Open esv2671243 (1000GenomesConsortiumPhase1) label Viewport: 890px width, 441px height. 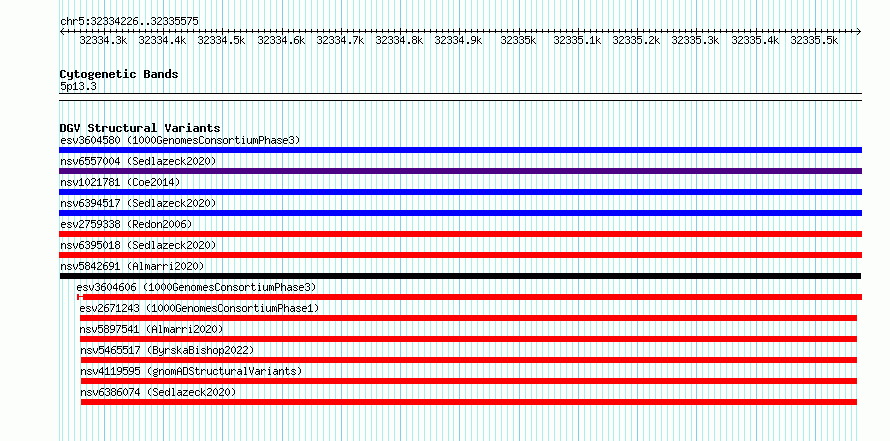tap(199, 308)
